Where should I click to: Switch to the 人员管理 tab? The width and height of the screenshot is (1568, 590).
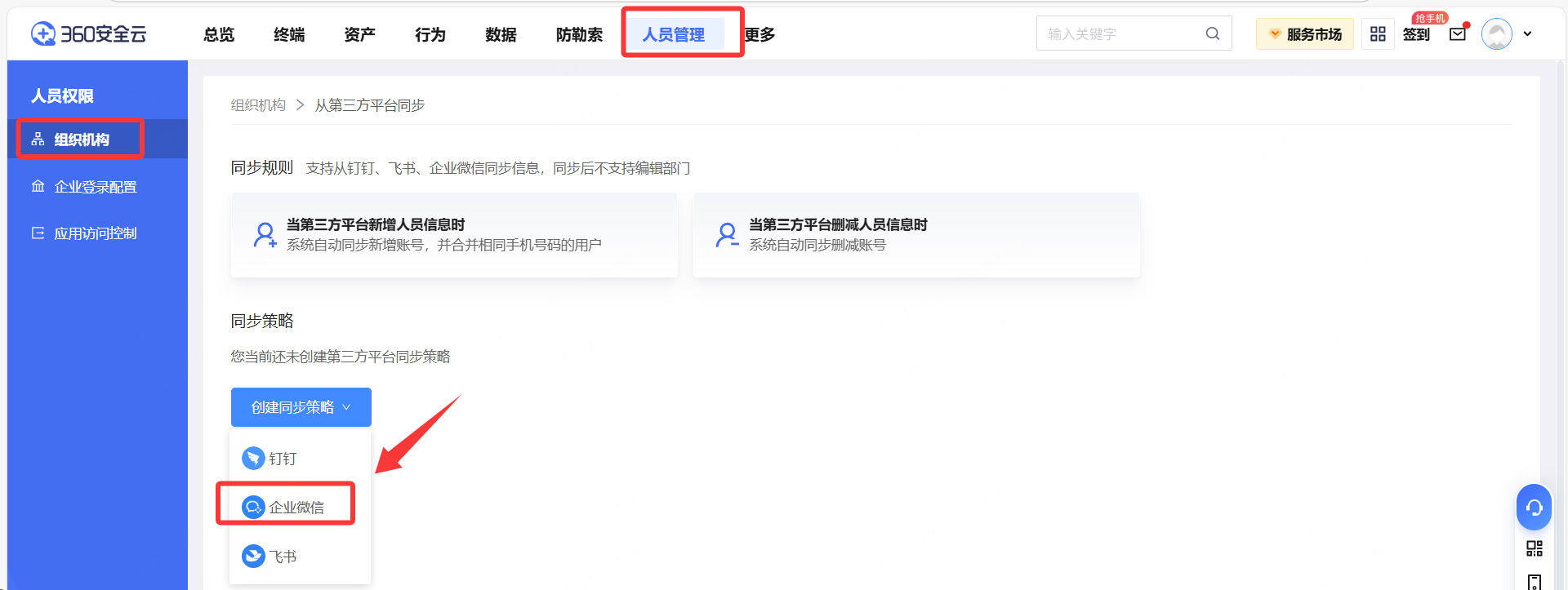[674, 34]
